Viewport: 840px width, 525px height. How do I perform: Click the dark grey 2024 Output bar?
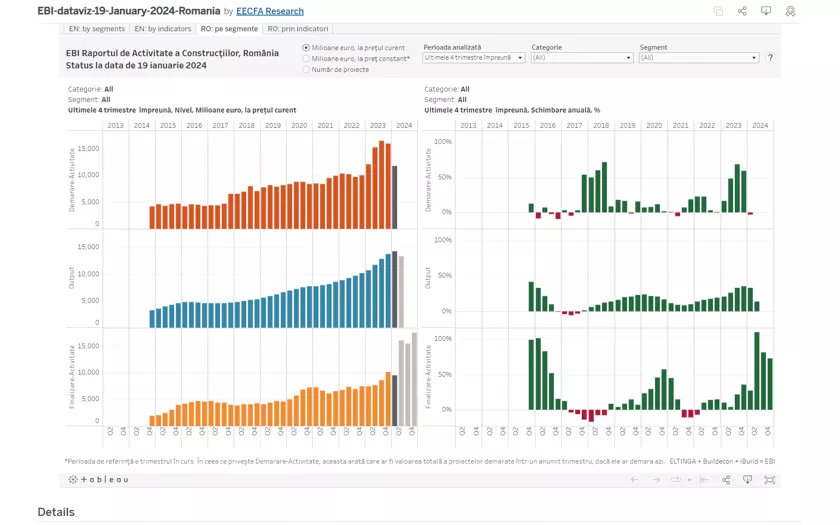pyautogui.click(x=395, y=289)
